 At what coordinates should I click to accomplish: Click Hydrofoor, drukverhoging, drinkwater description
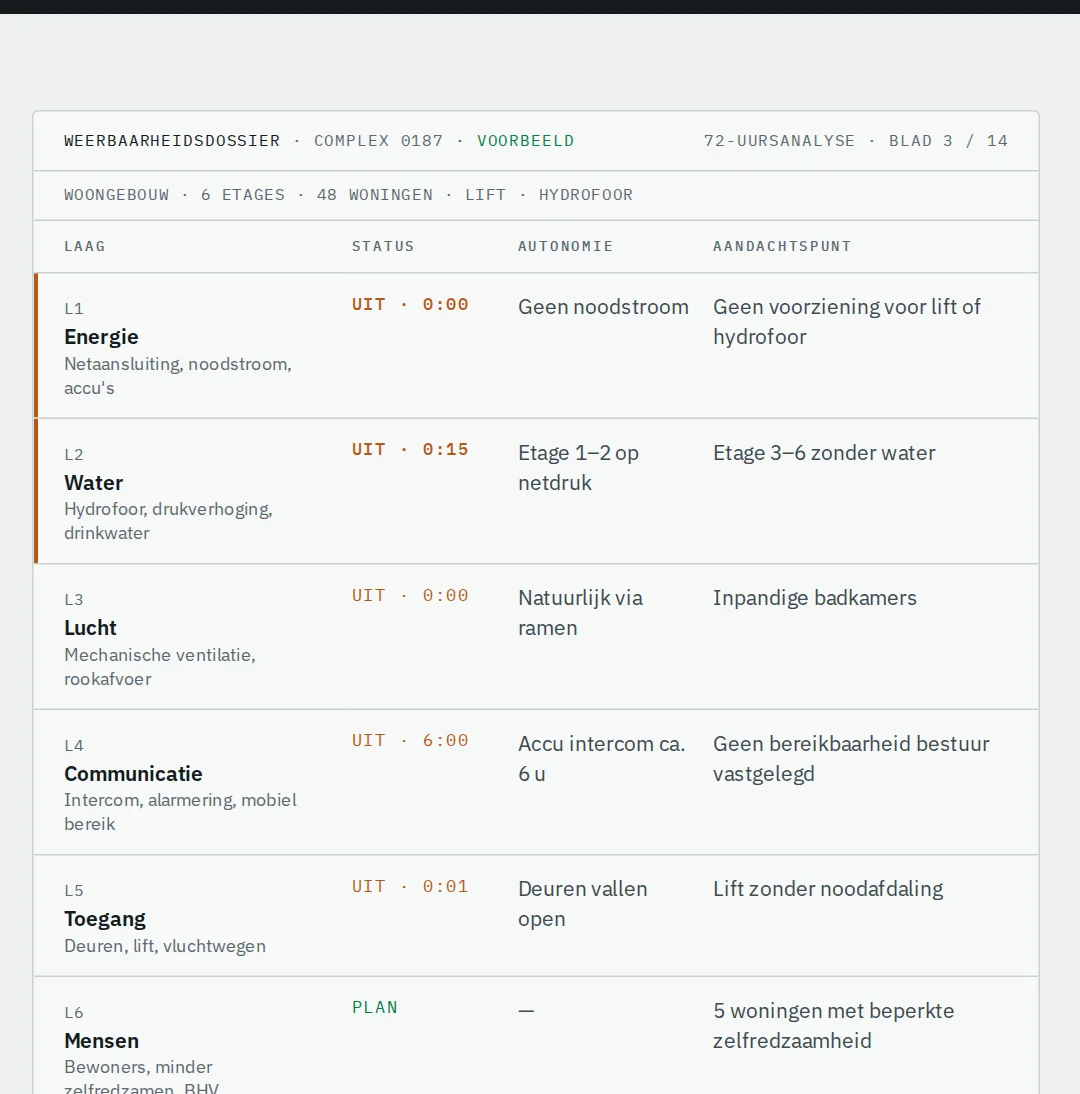pyautogui.click(x=168, y=521)
